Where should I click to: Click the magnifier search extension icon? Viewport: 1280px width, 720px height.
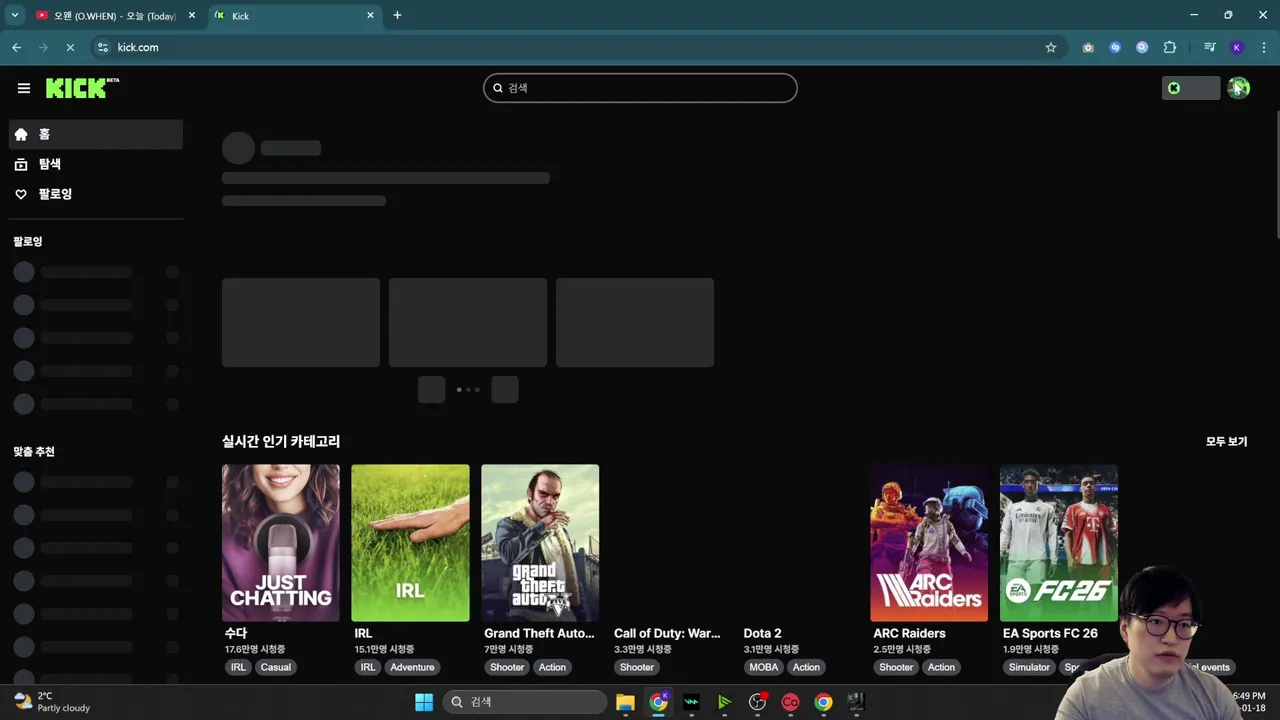tap(1142, 47)
